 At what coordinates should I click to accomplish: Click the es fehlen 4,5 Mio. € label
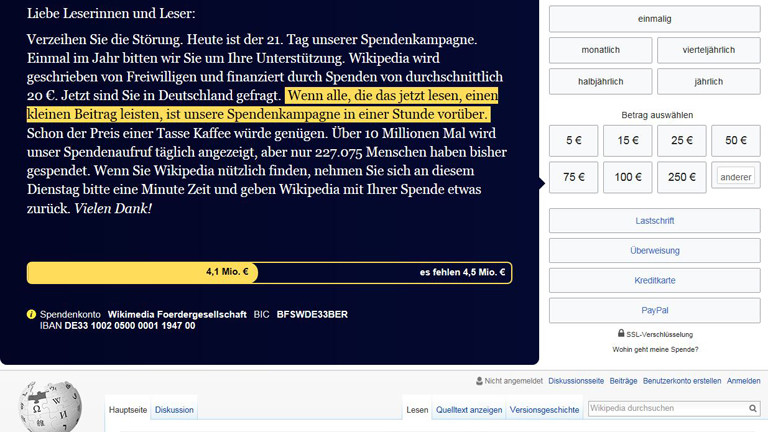click(x=462, y=272)
